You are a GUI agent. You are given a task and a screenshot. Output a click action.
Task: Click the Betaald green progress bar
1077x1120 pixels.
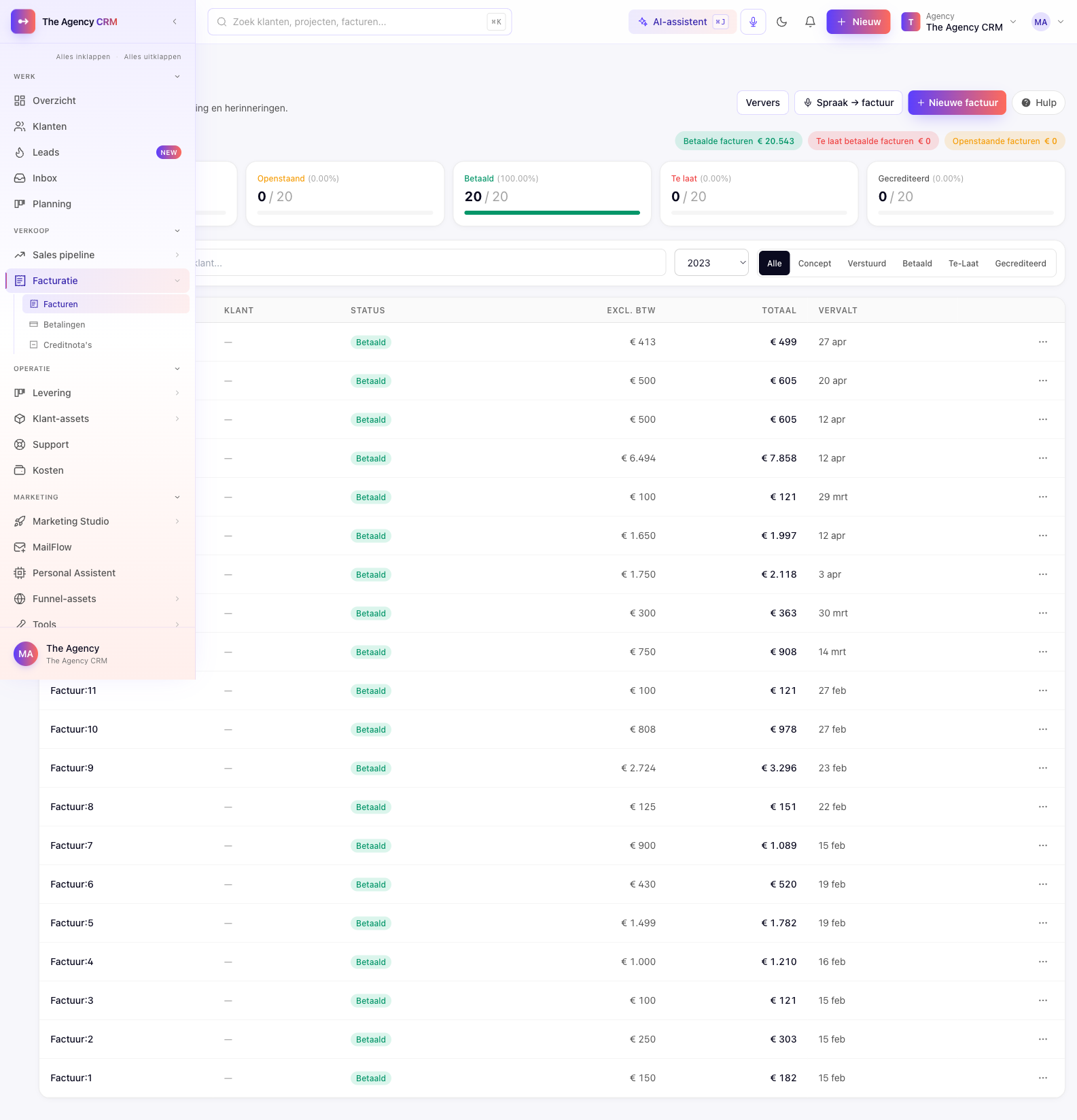click(552, 213)
